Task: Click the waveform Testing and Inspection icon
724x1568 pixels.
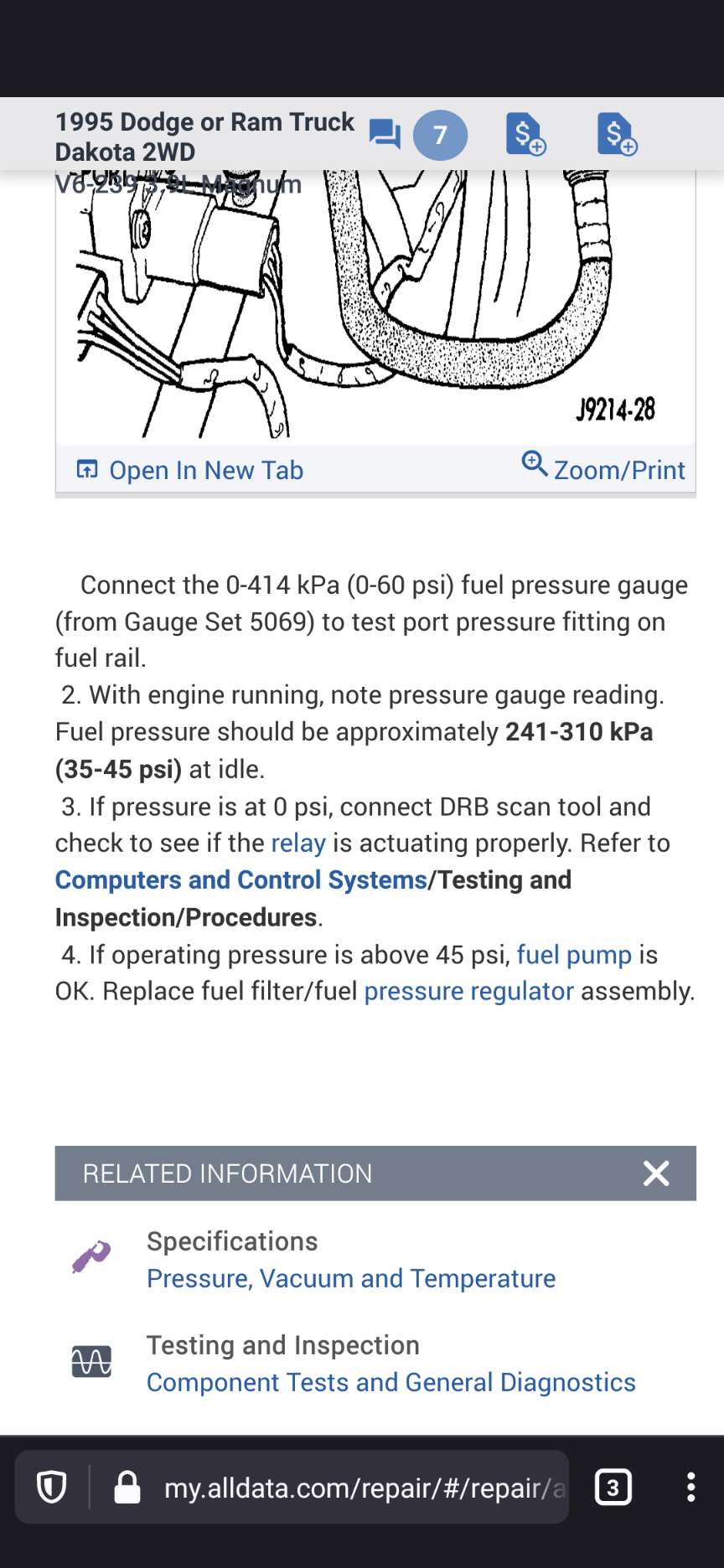Action: (x=91, y=1361)
